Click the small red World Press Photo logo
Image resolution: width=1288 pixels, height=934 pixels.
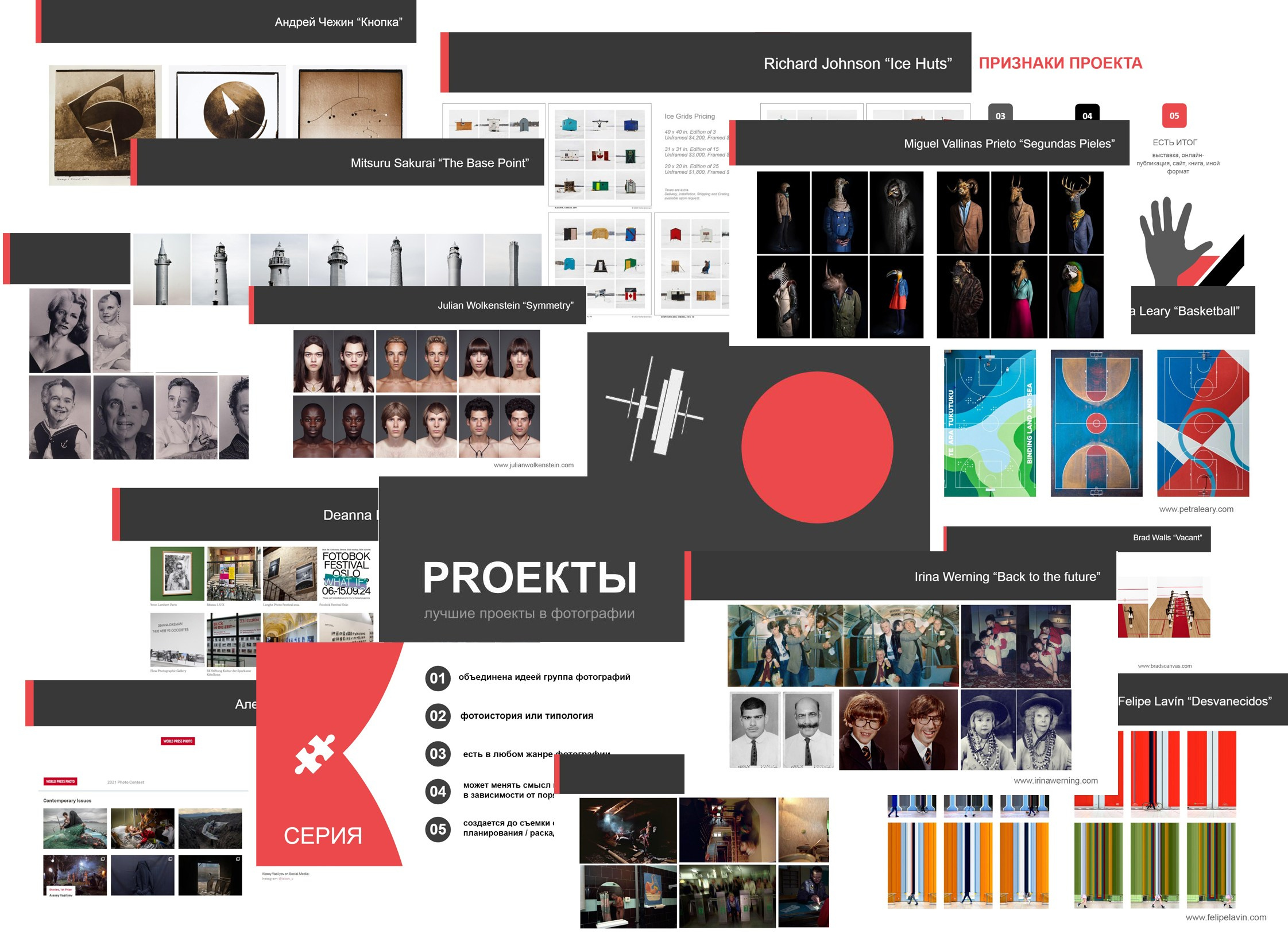coord(178,741)
